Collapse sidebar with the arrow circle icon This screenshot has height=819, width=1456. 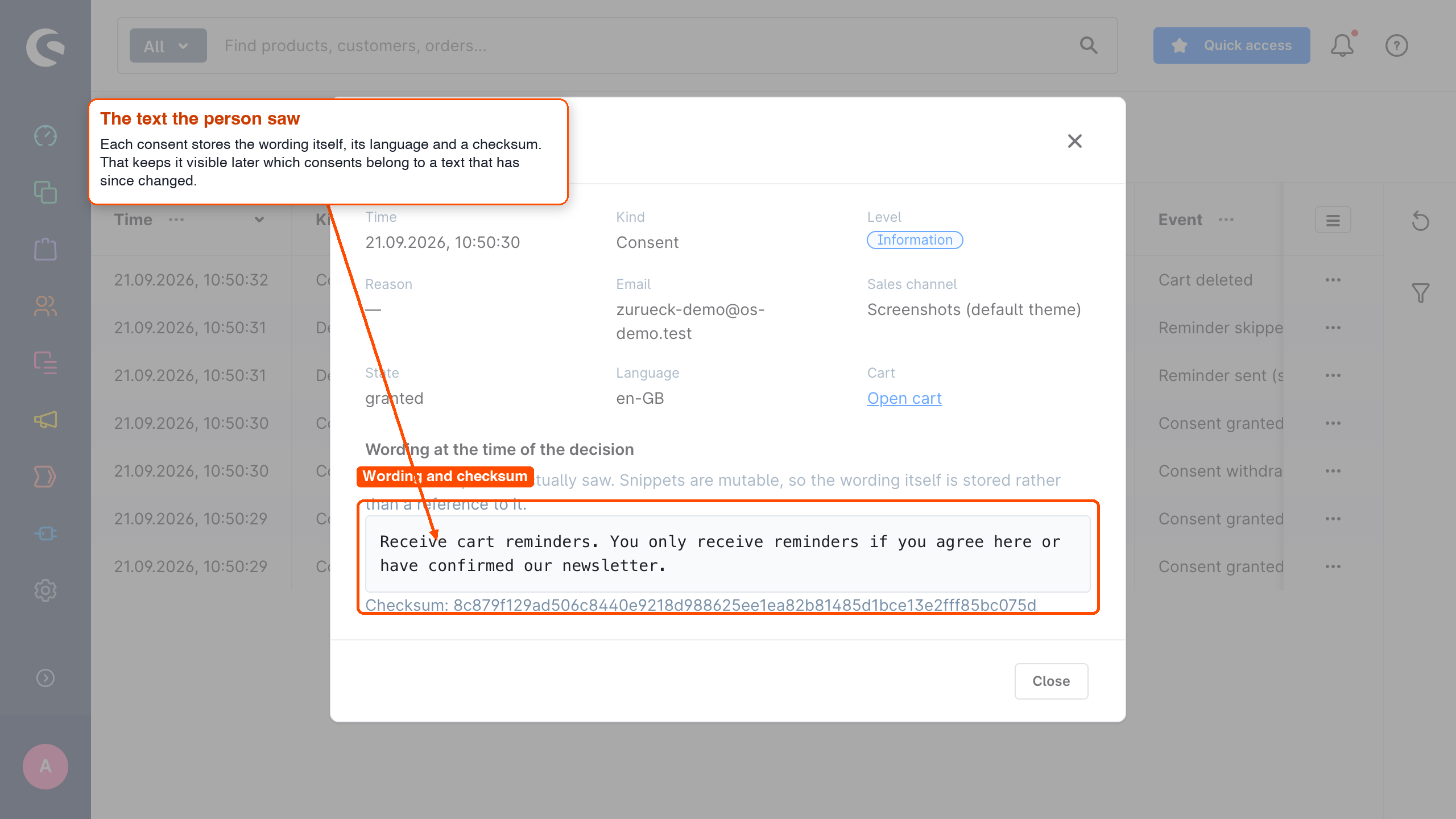pos(45,678)
